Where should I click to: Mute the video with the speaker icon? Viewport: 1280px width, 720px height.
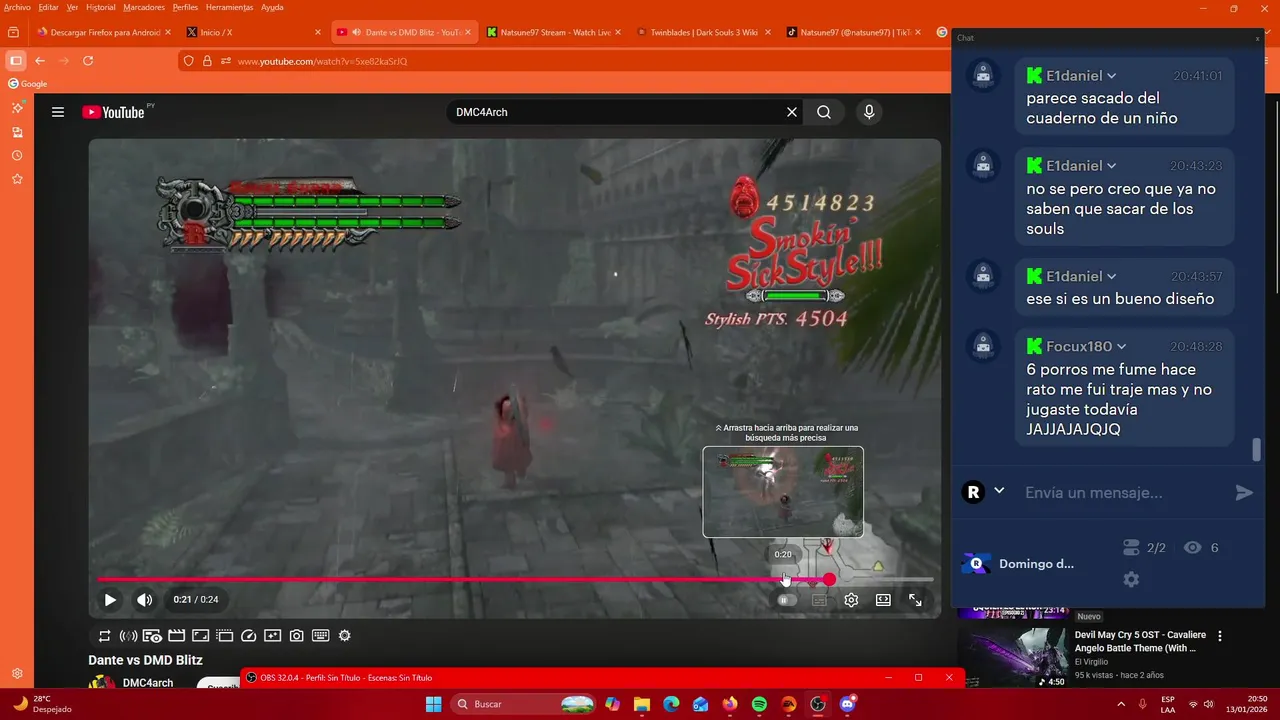click(x=145, y=600)
